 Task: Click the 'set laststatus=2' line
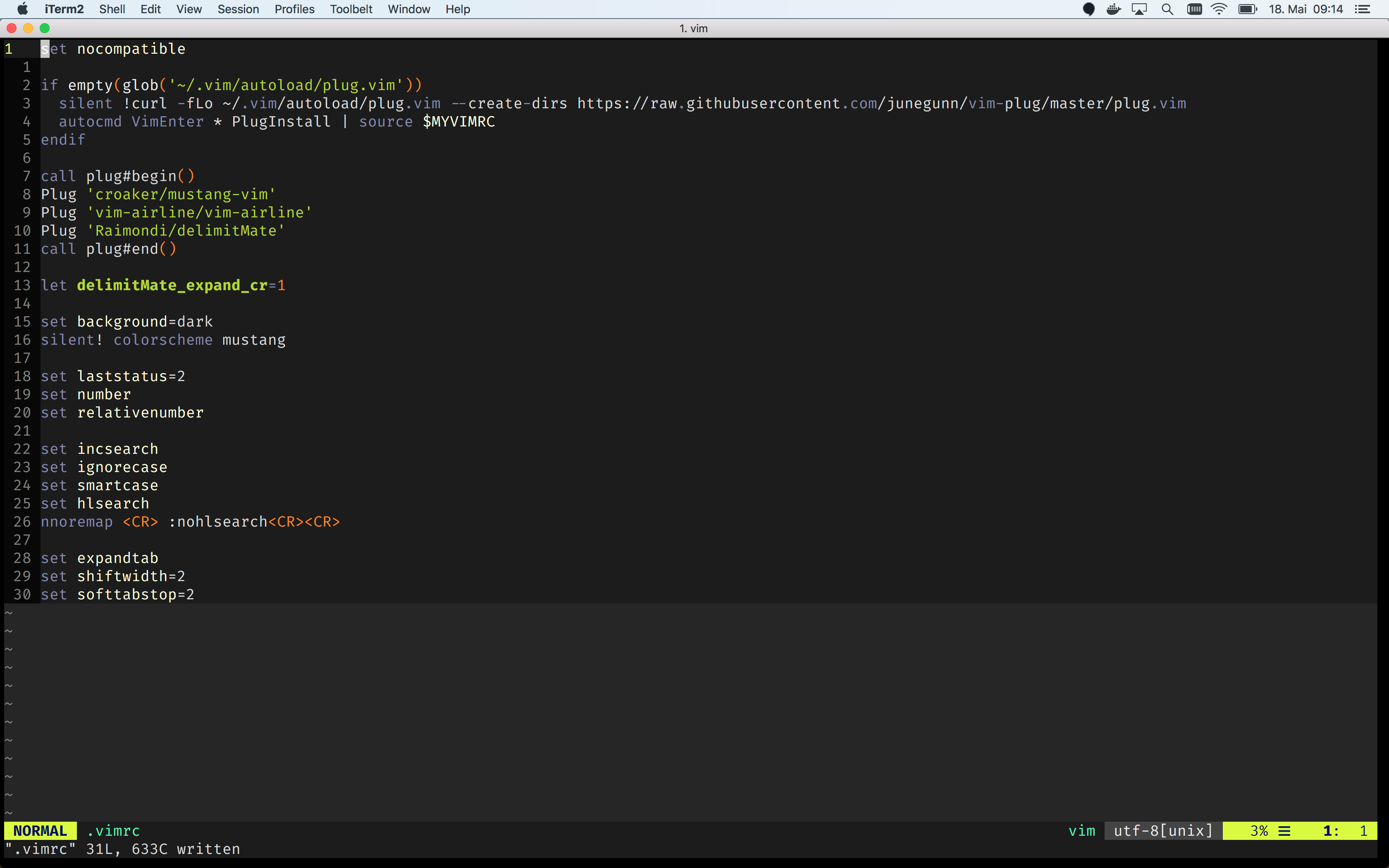tap(113, 376)
